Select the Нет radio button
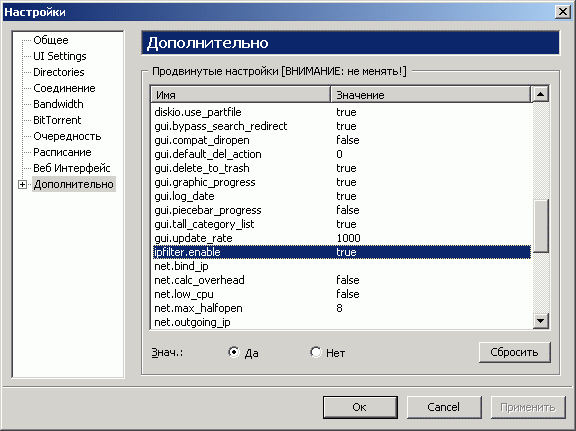576x431 pixels. coord(316,352)
